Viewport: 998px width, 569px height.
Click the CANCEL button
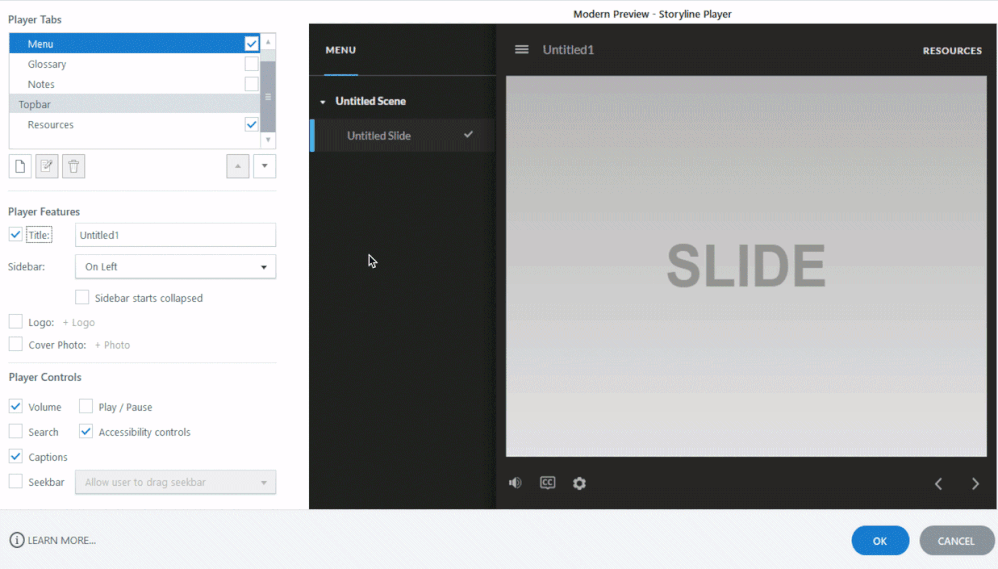coord(956,540)
